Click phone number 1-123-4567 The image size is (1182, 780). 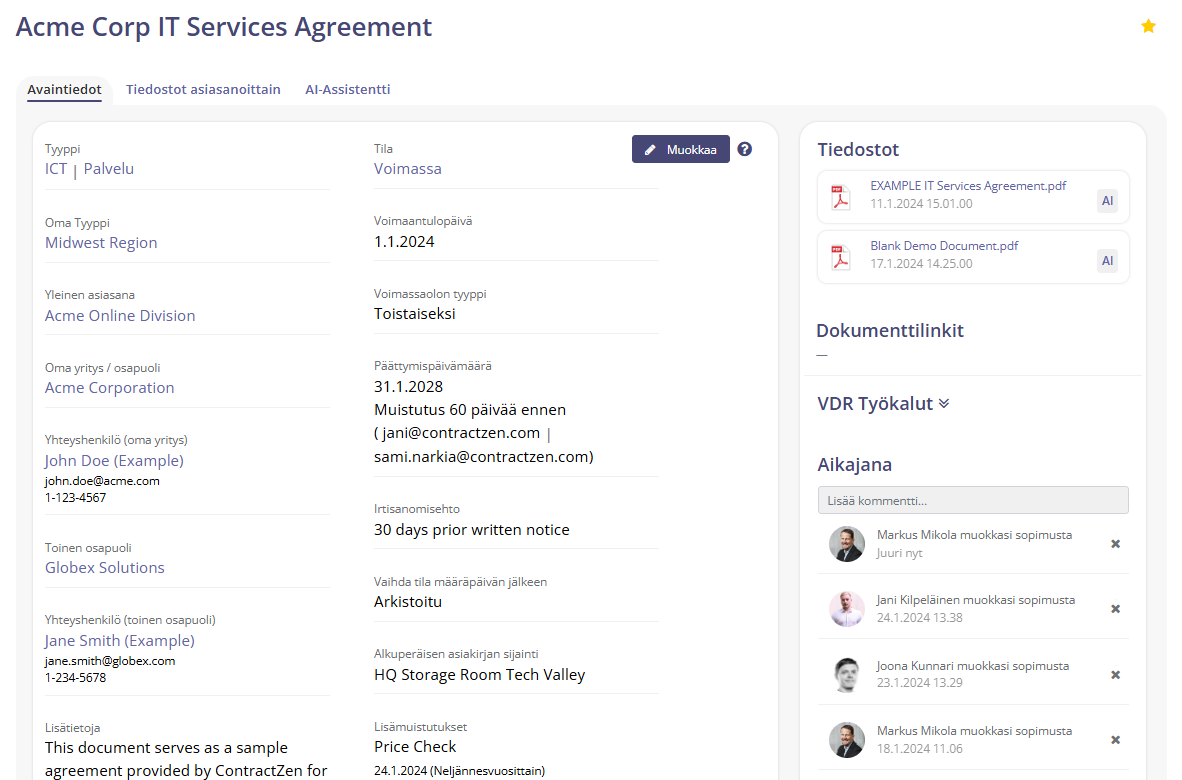[x=75, y=497]
